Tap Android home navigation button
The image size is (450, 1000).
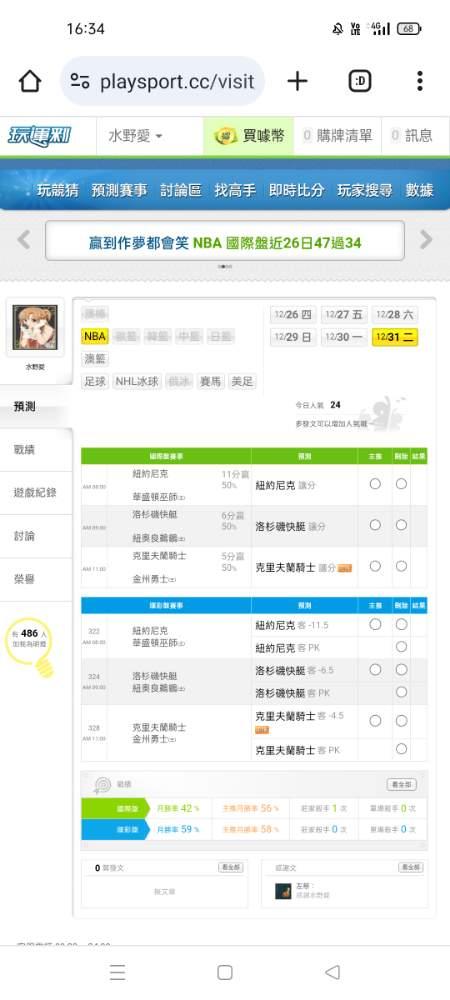coord(224,972)
